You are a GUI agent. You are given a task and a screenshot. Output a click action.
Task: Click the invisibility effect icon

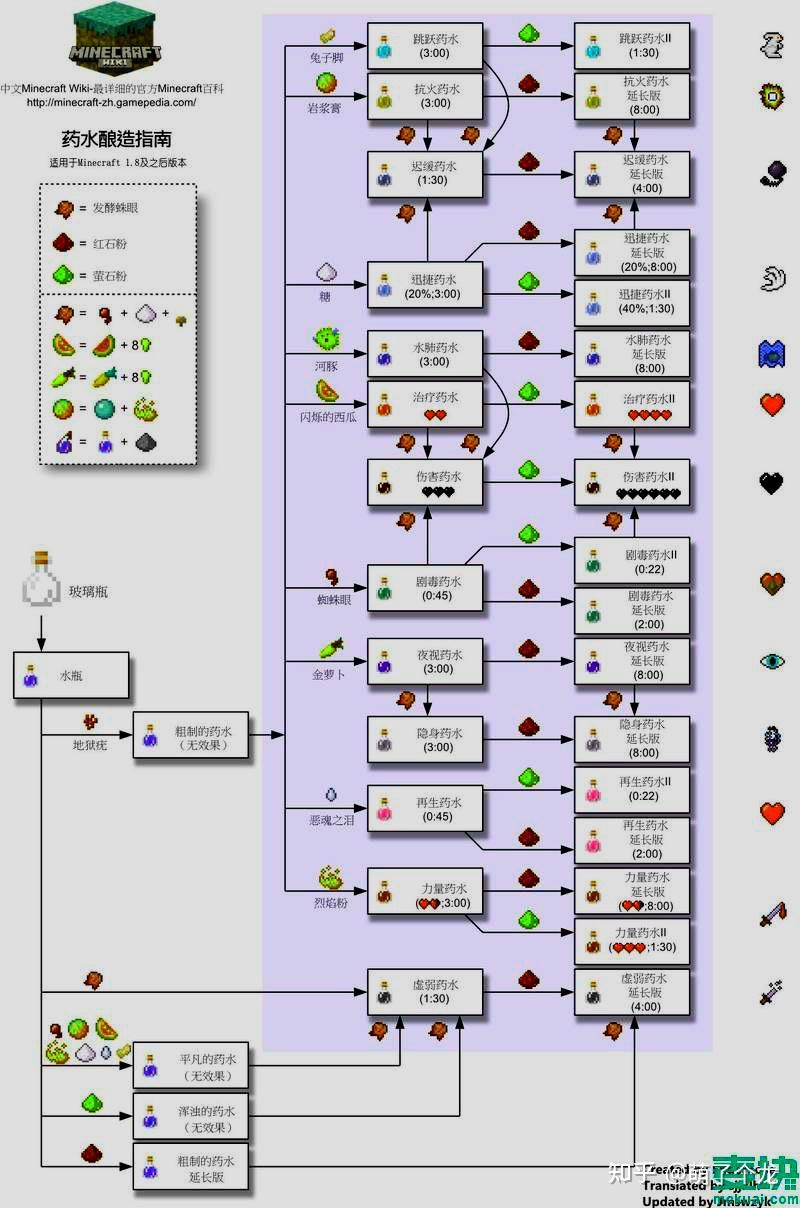pyautogui.click(x=773, y=739)
